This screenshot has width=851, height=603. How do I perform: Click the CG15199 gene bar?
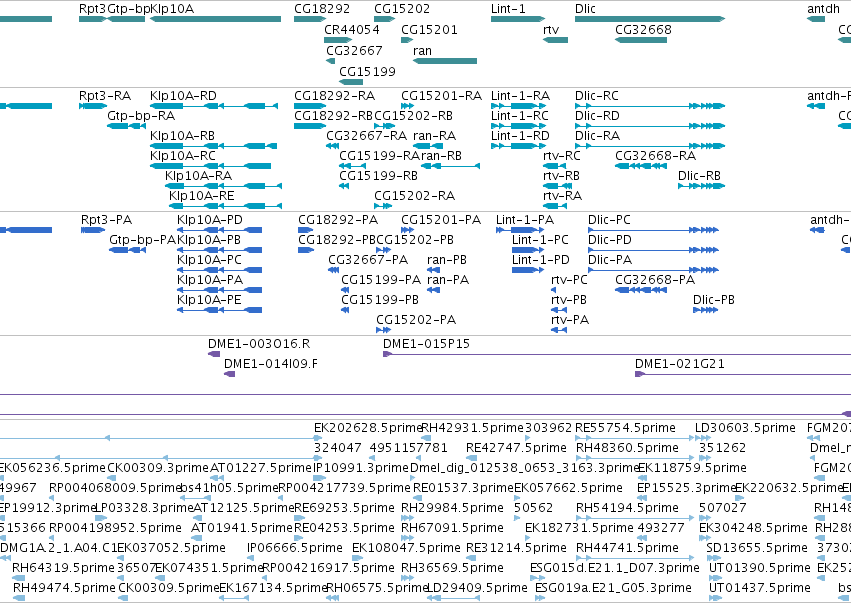[351, 82]
